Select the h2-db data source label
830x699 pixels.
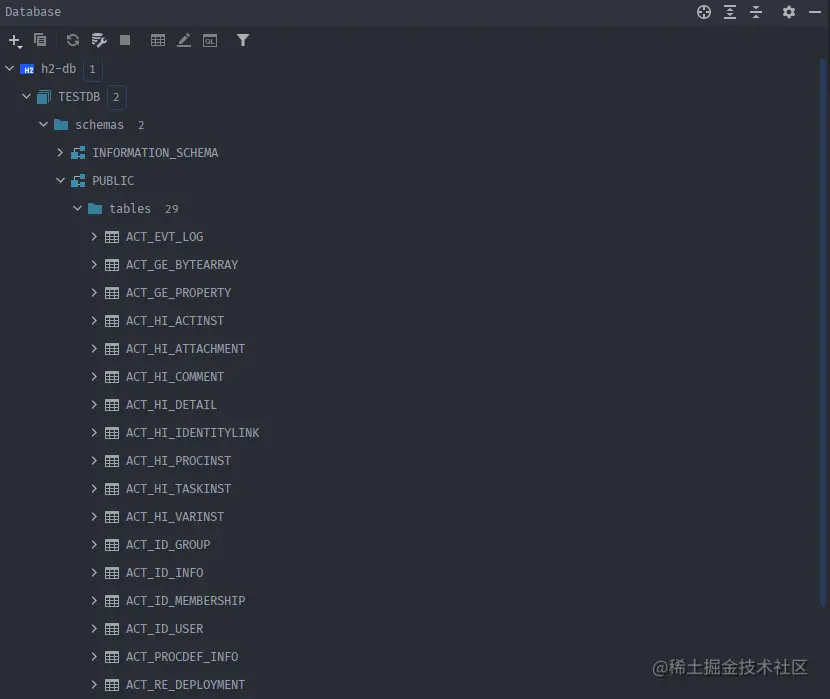point(59,69)
